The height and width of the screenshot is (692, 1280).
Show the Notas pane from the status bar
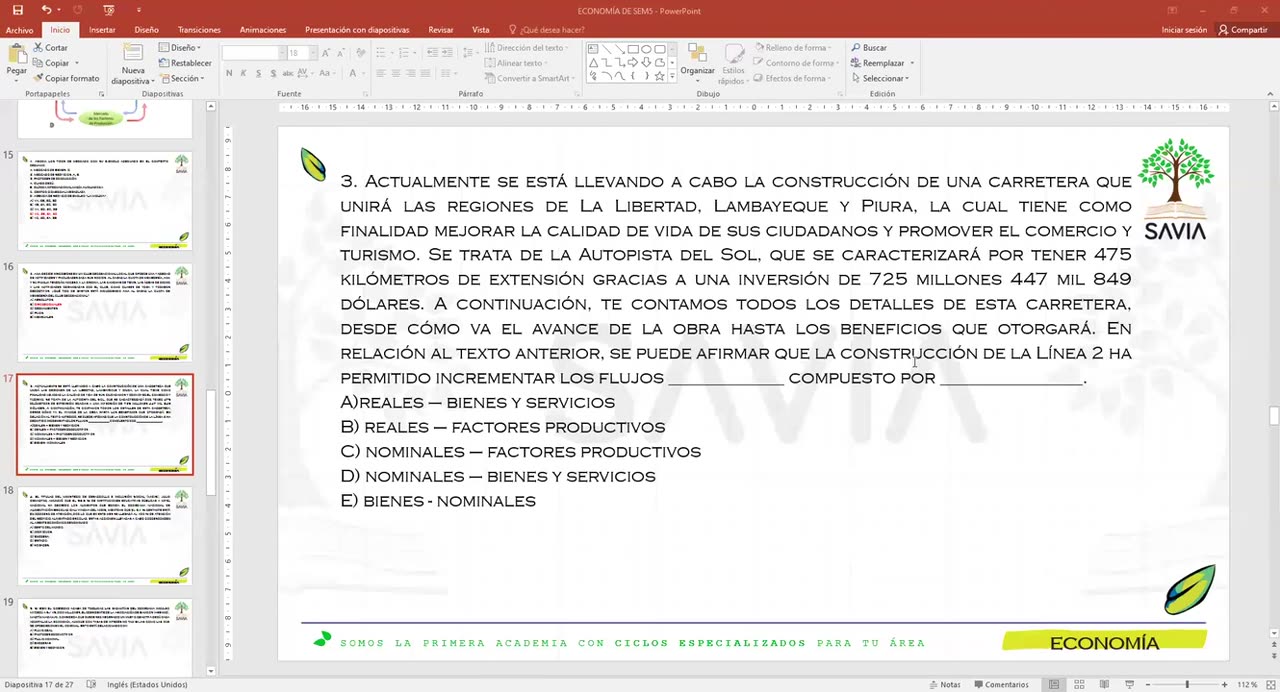click(x=944, y=685)
